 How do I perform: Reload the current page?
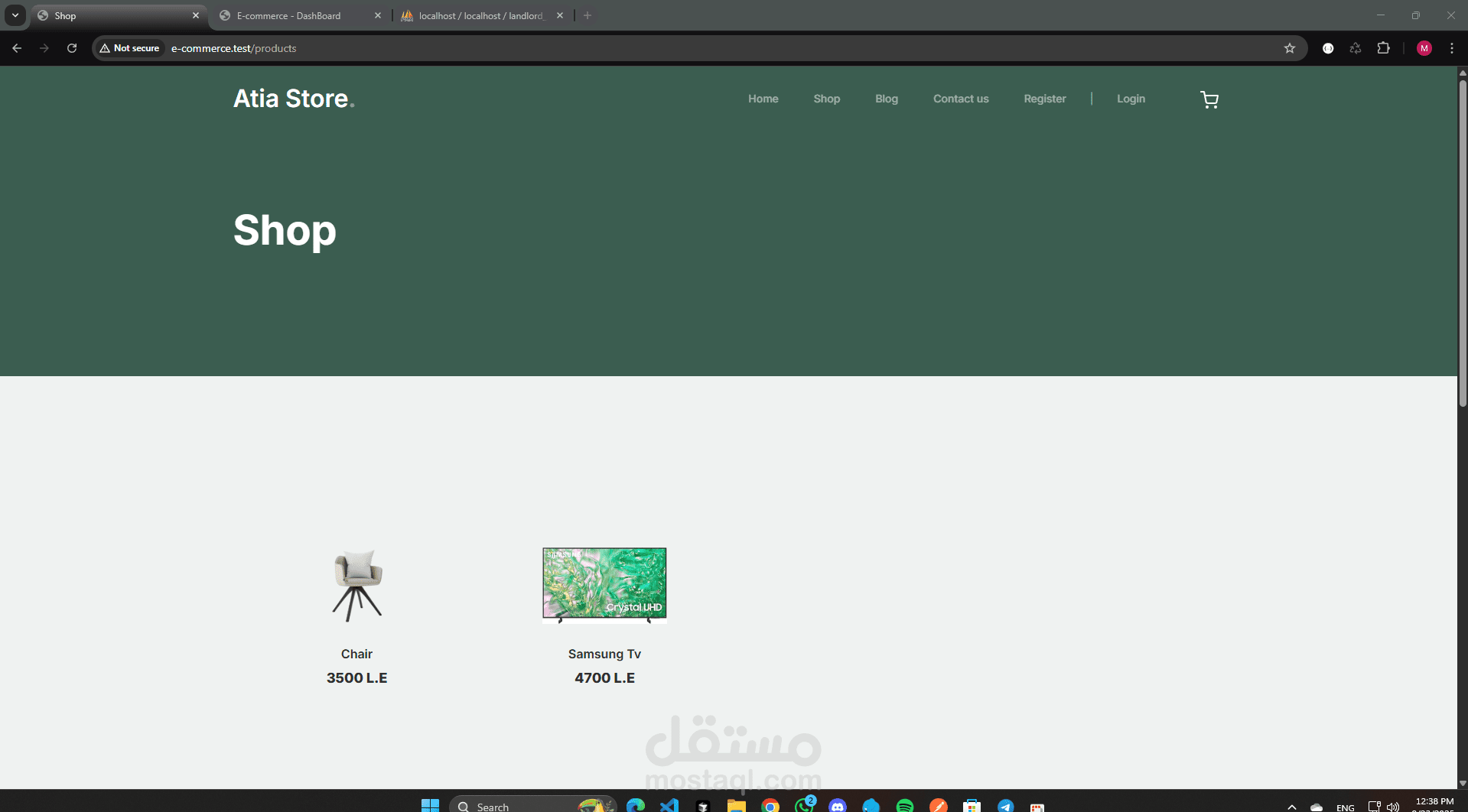click(x=72, y=48)
